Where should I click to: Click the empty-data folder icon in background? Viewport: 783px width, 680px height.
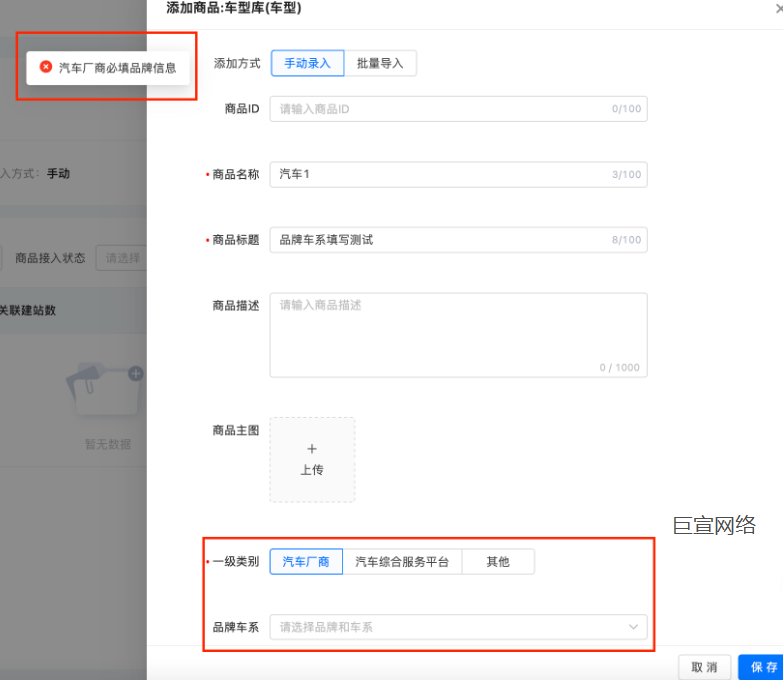coord(105,390)
